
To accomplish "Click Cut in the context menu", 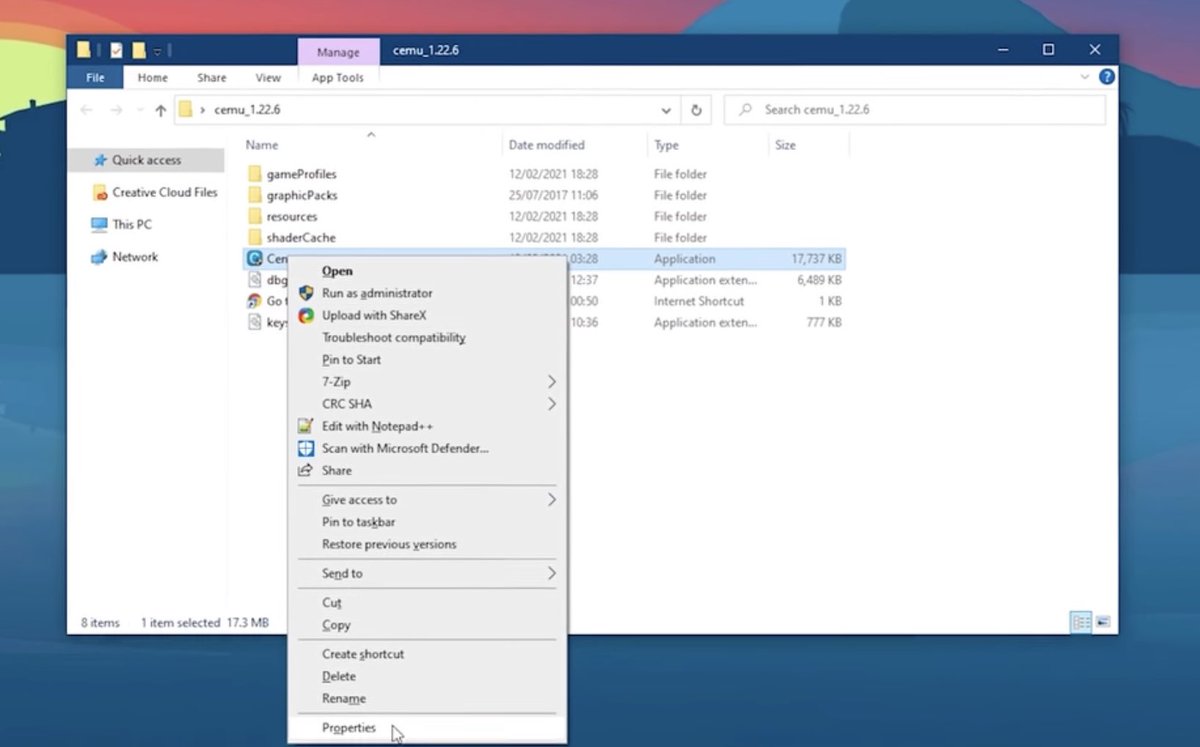I will click(x=332, y=603).
